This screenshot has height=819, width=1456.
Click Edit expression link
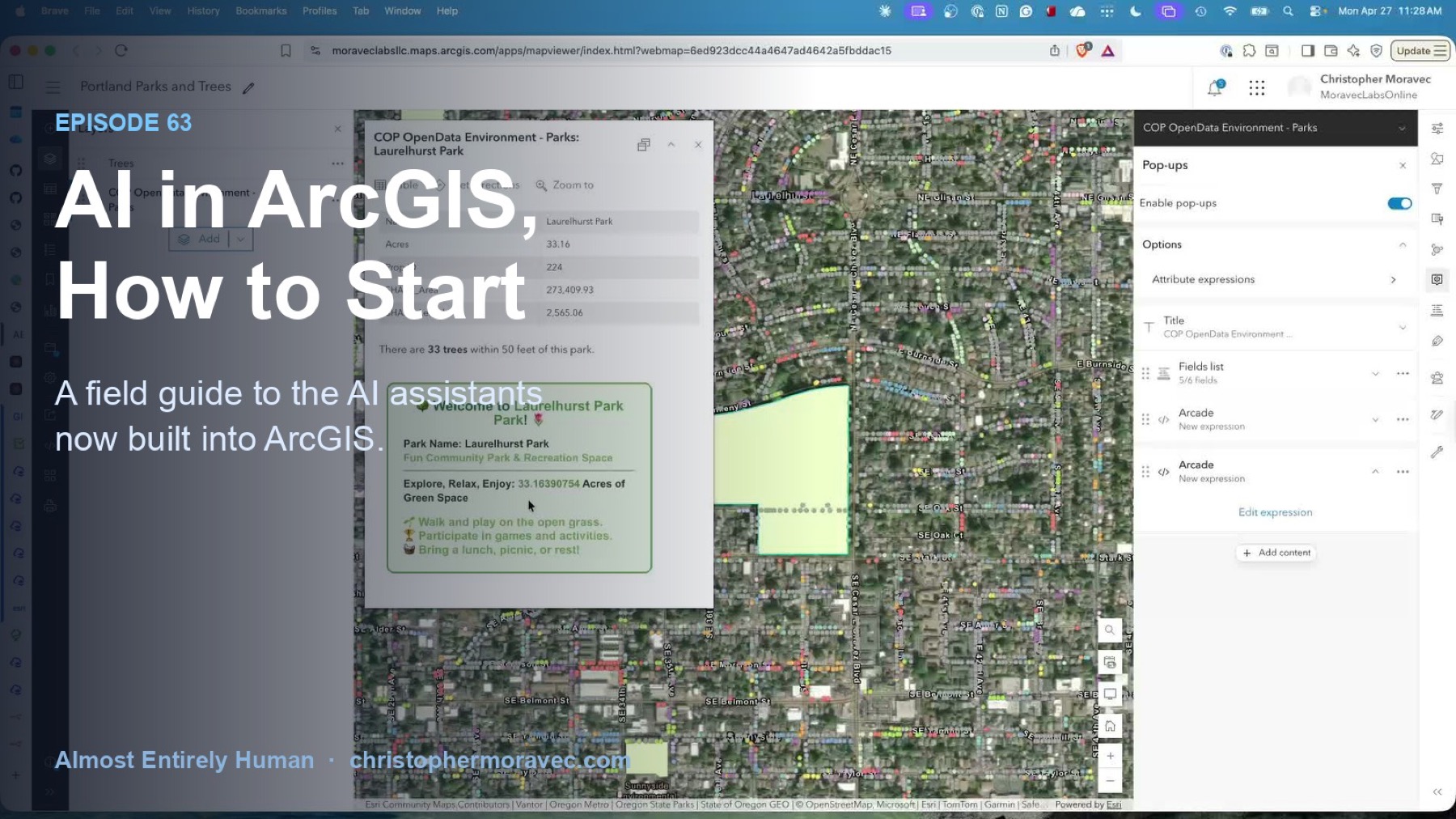coord(1275,512)
